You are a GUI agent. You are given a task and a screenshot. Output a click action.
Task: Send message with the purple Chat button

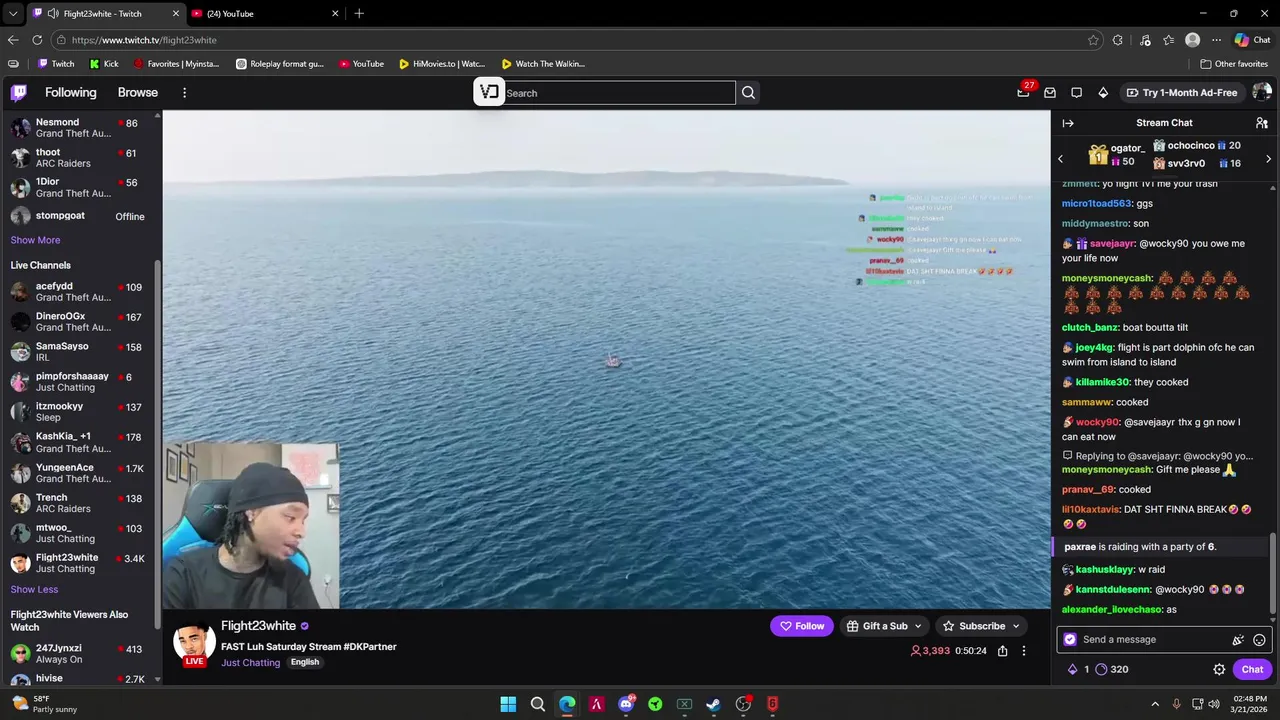point(1252,670)
